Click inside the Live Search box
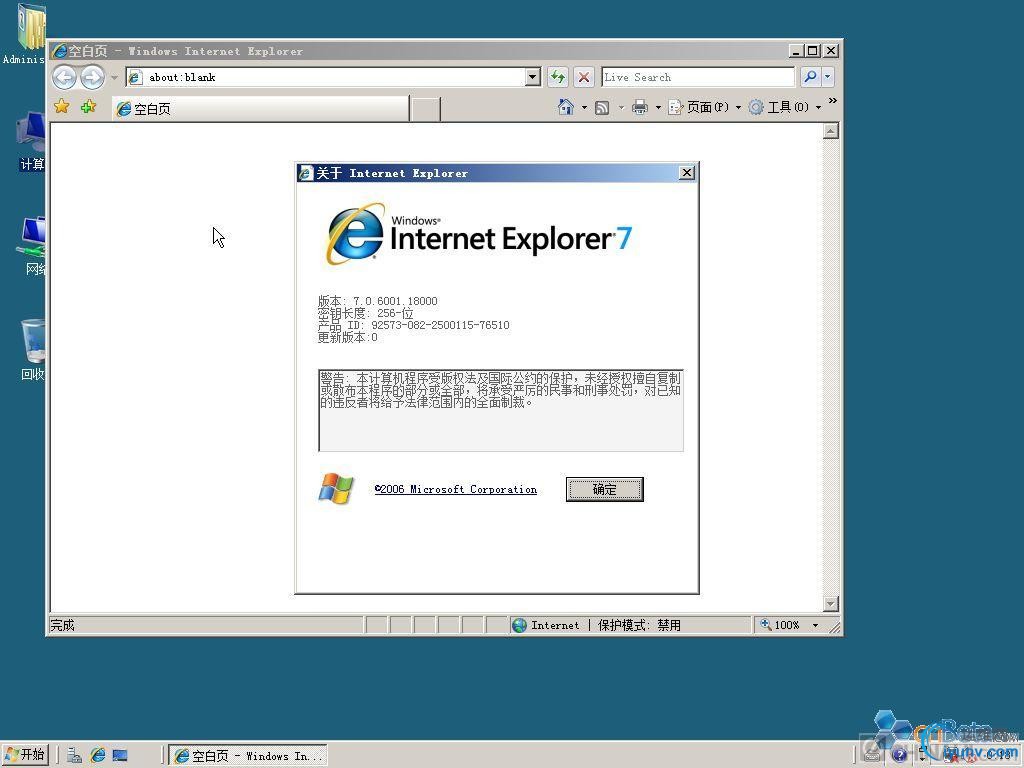 [x=697, y=77]
